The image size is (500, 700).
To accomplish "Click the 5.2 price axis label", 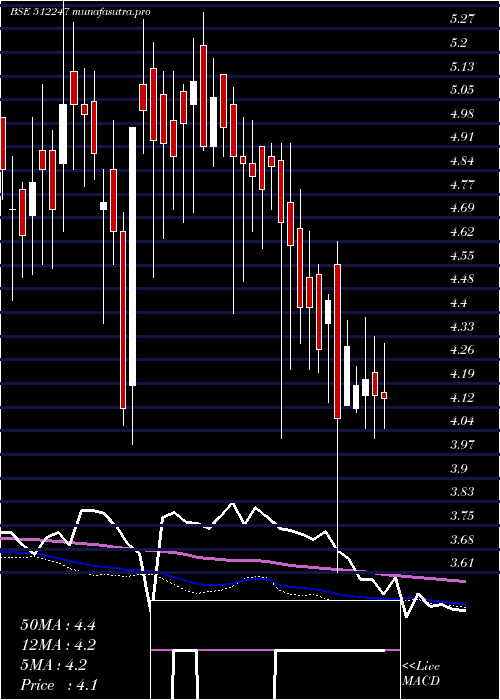I will pos(458,43).
